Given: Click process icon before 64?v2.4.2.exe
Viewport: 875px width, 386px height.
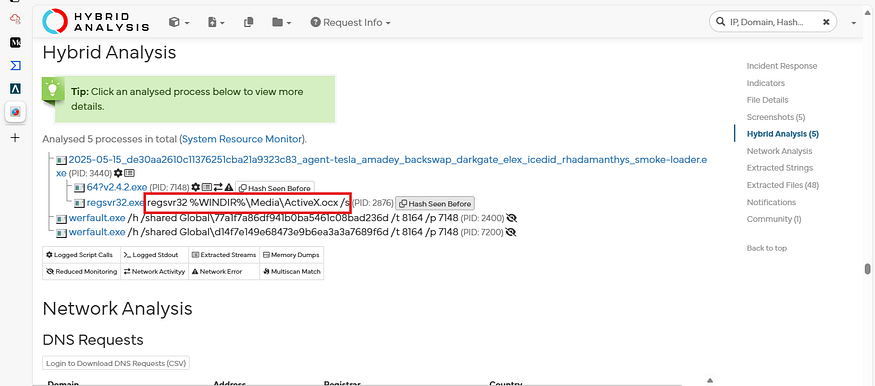Looking at the screenshot, I should click(79, 187).
